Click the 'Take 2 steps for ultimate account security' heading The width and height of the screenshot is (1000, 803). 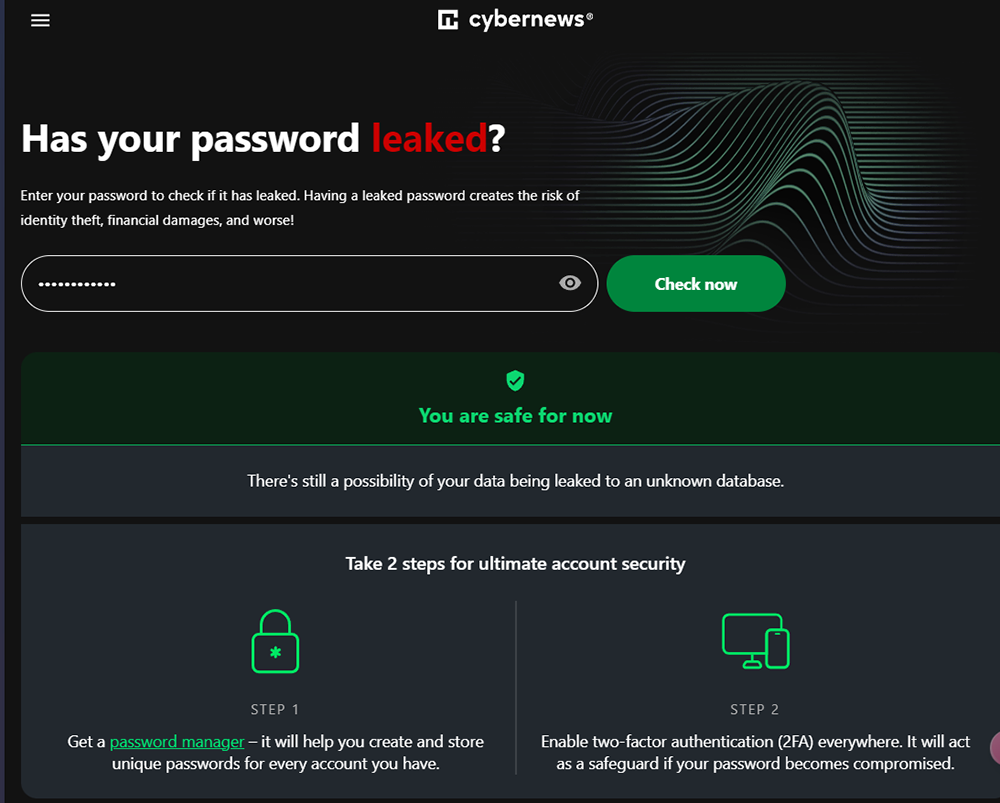coord(515,564)
